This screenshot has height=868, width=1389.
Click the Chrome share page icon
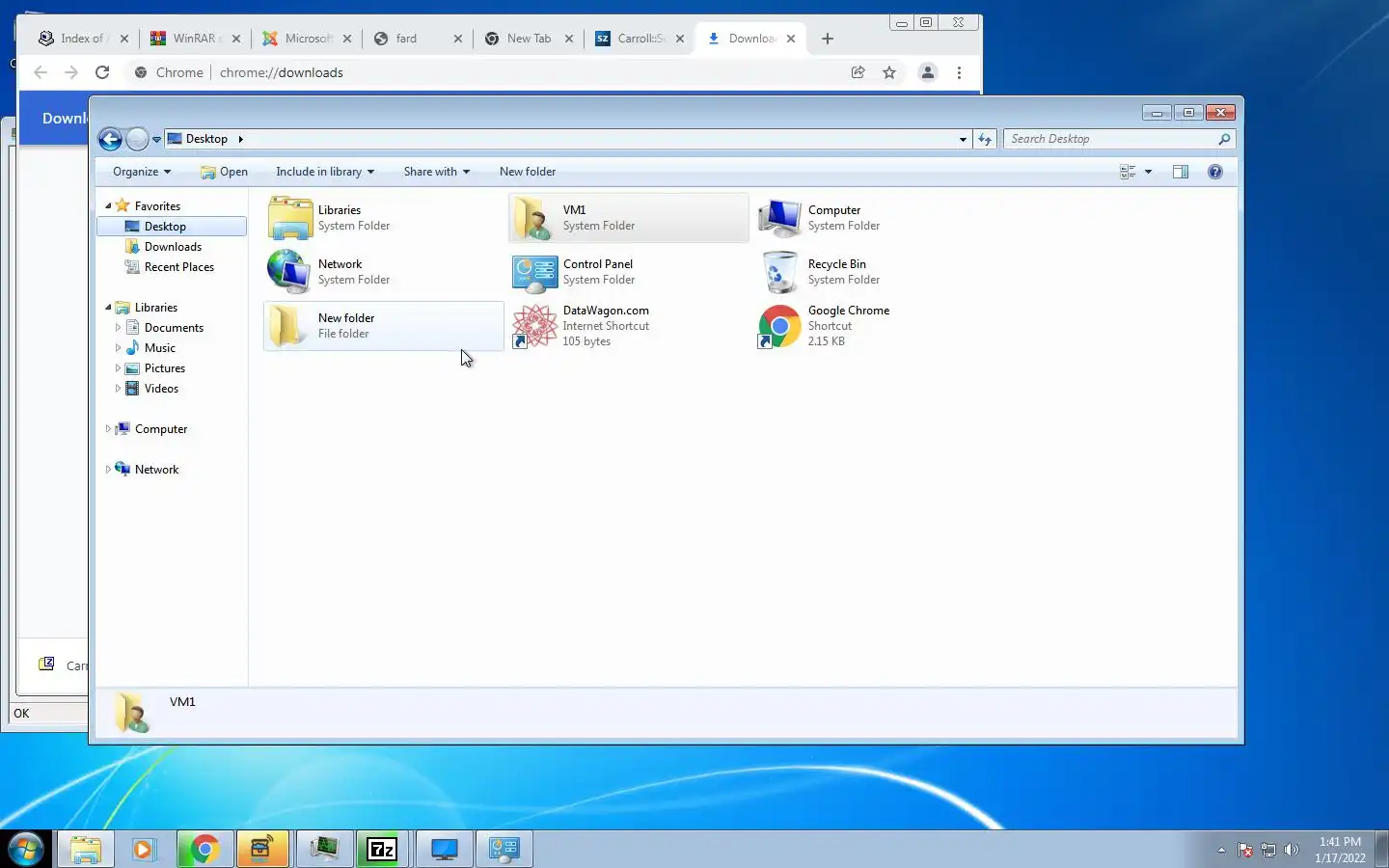point(858,72)
